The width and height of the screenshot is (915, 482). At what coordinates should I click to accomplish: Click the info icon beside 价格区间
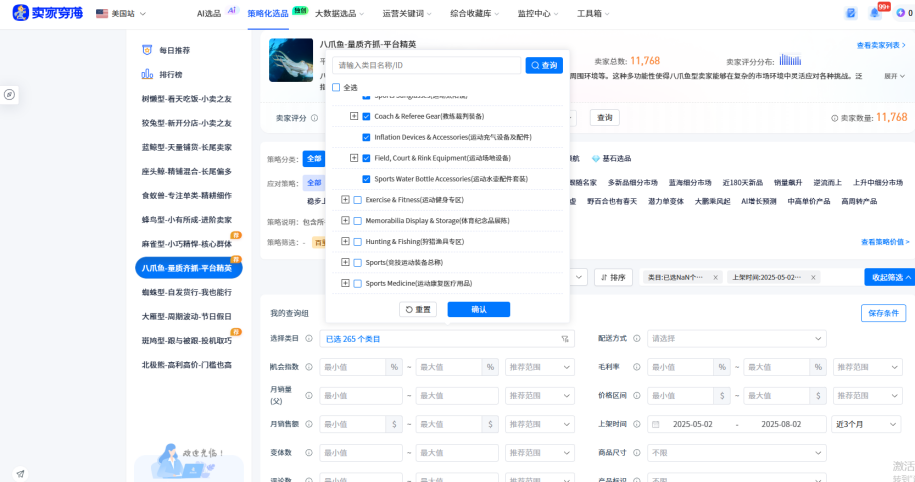(x=637, y=396)
